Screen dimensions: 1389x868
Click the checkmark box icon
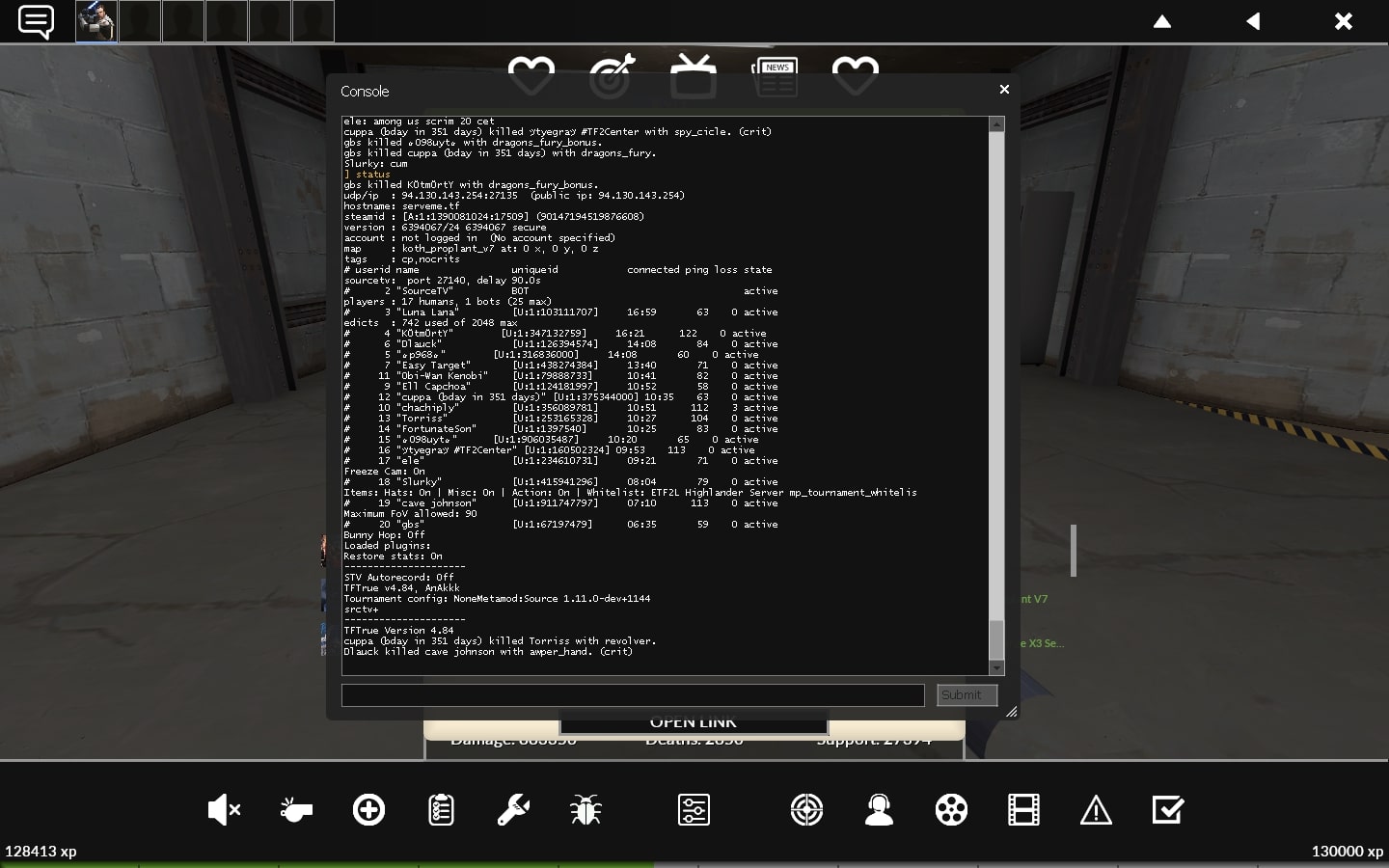coord(1168,810)
